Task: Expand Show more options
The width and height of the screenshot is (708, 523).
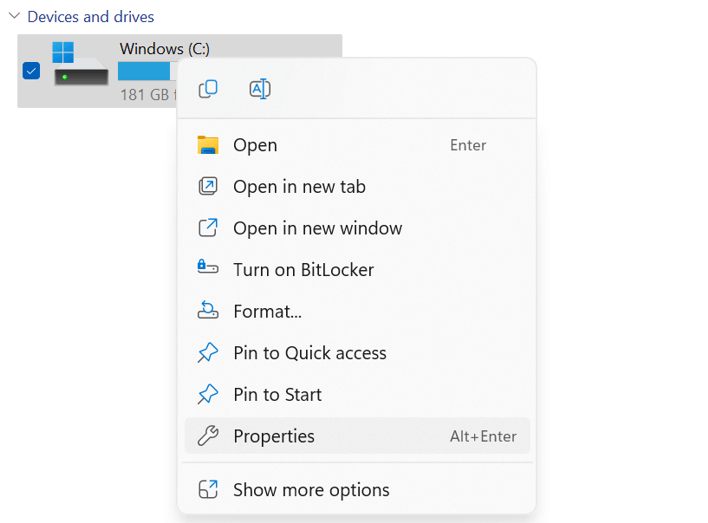Action: coord(310,490)
